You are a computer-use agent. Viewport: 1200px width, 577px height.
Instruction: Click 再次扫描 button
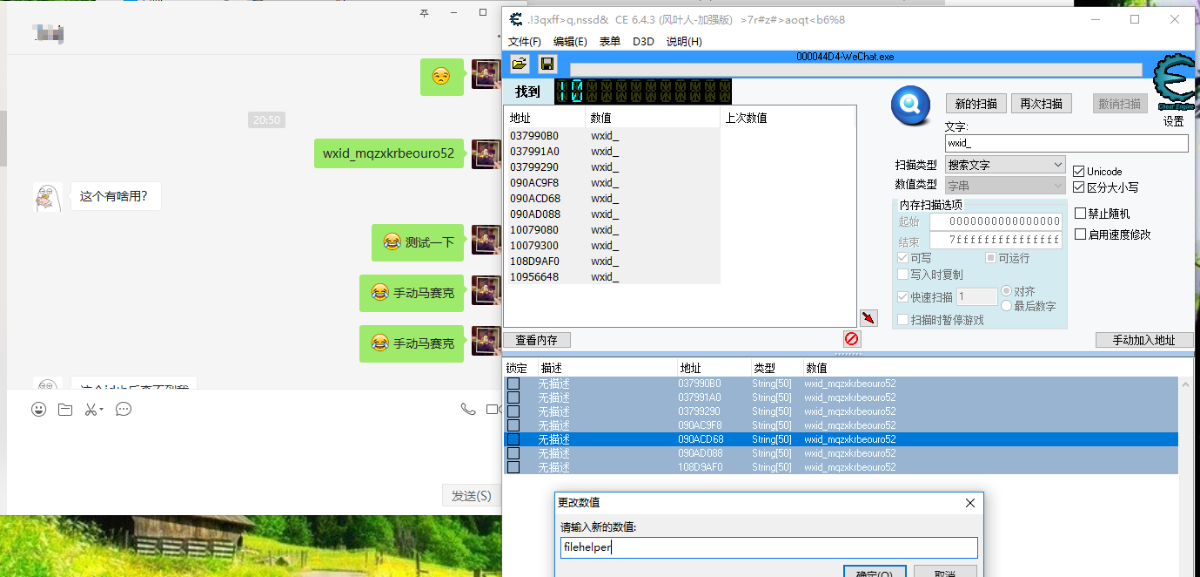tap(1041, 104)
